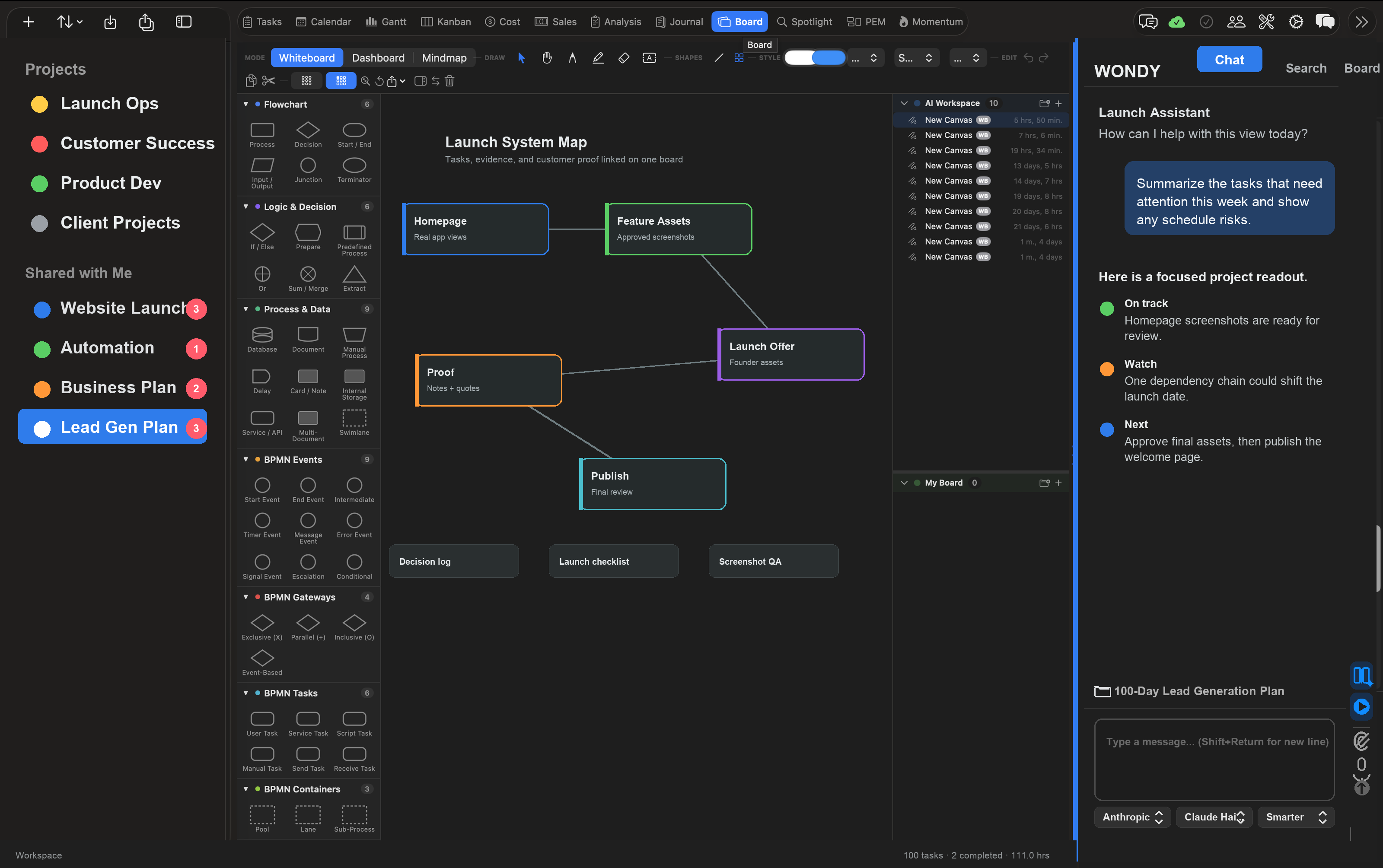Open the Mindmap mode tab
This screenshot has height=868, width=1383.
tap(444, 58)
